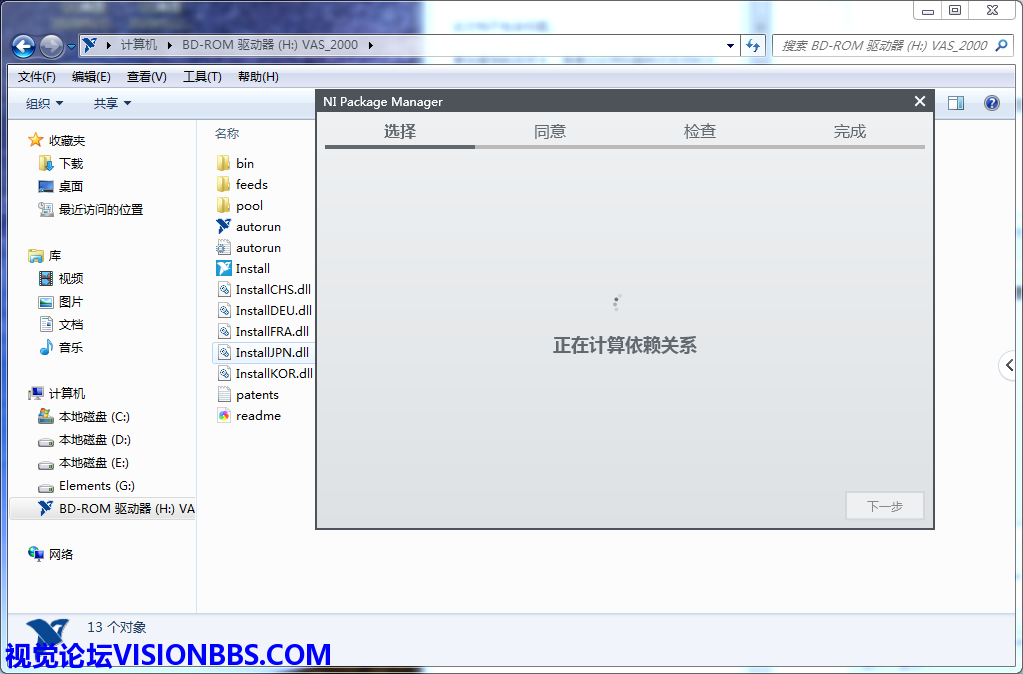The width and height of the screenshot is (1023, 674).
Task: Open the recent locations dropdown arrow
Action: pyautogui.click(x=71, y=46)
